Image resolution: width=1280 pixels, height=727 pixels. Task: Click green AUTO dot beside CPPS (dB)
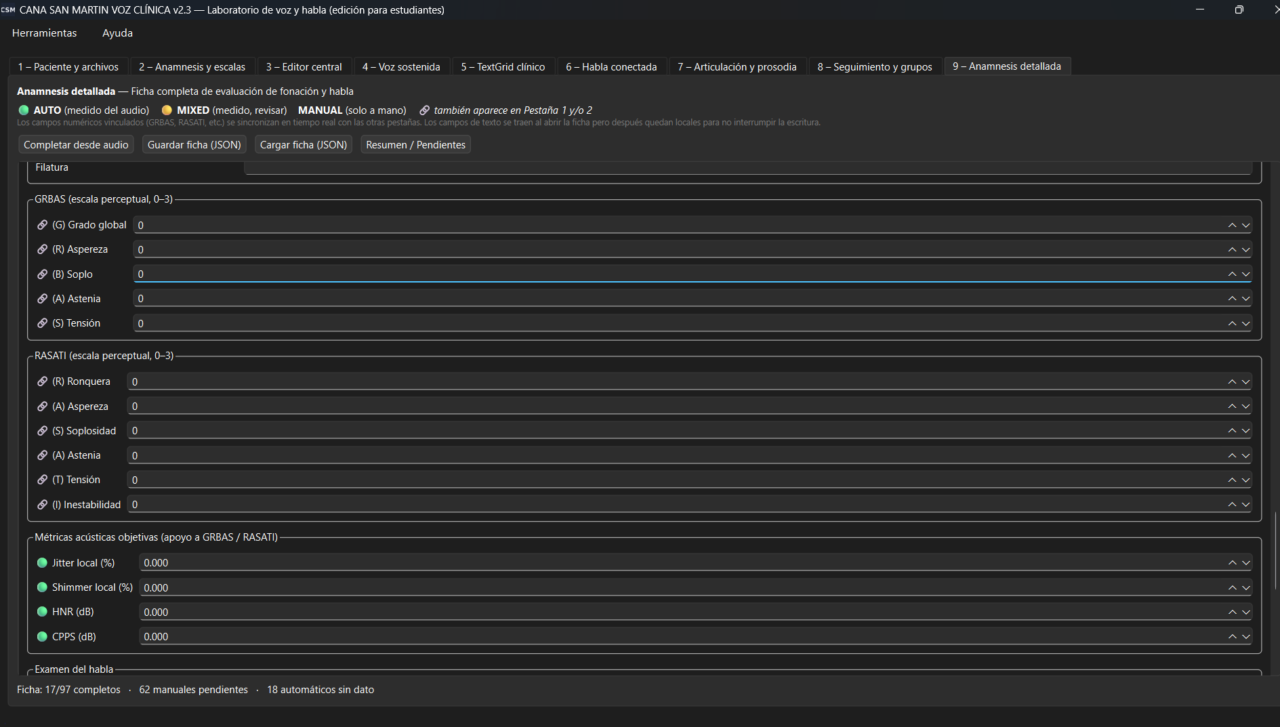tap(42, 636)
